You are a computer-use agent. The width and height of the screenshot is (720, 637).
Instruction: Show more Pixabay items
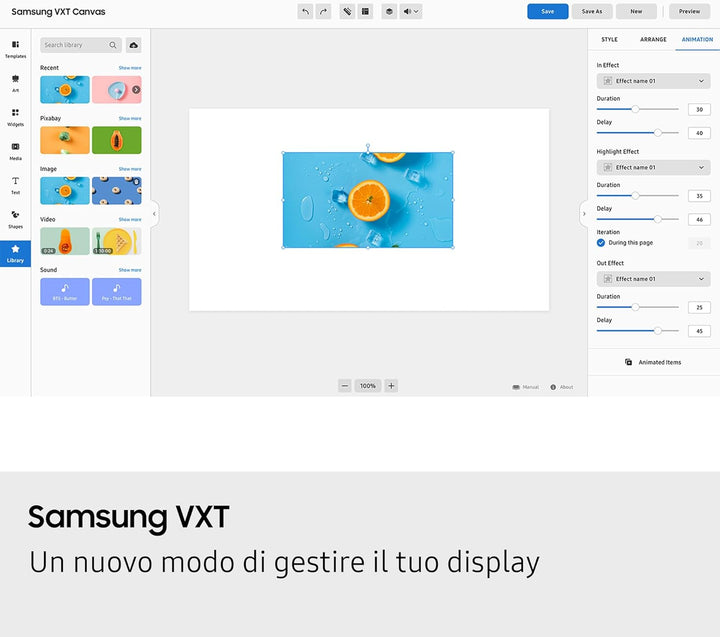[130, 118]
